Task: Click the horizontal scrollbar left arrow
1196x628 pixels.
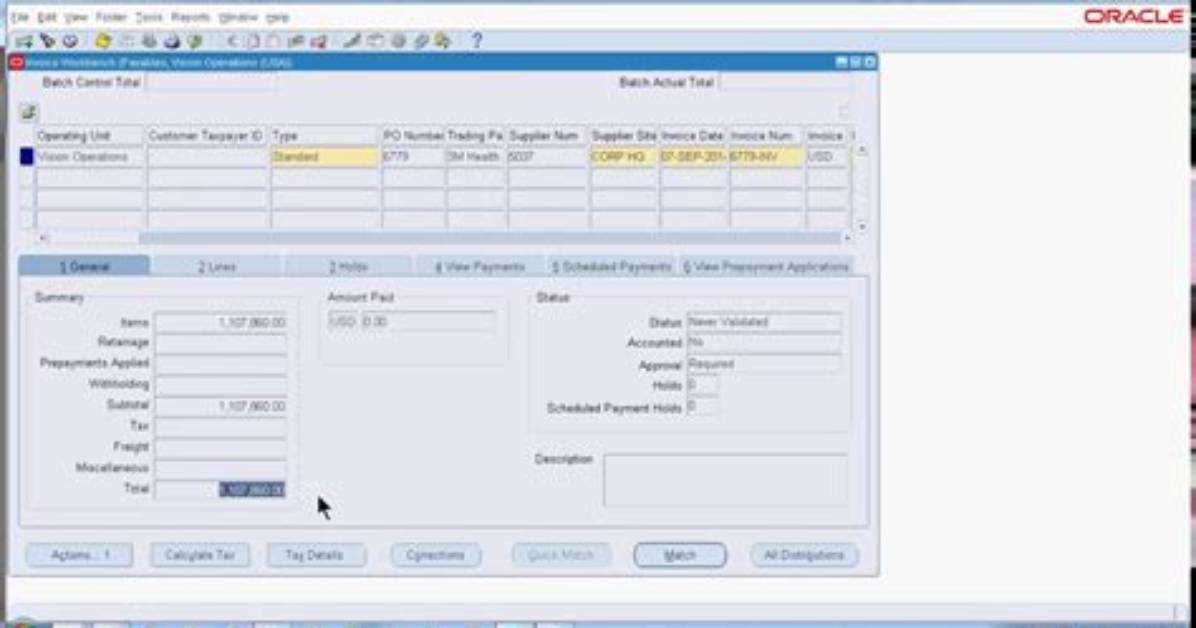Action: [43, 238]
